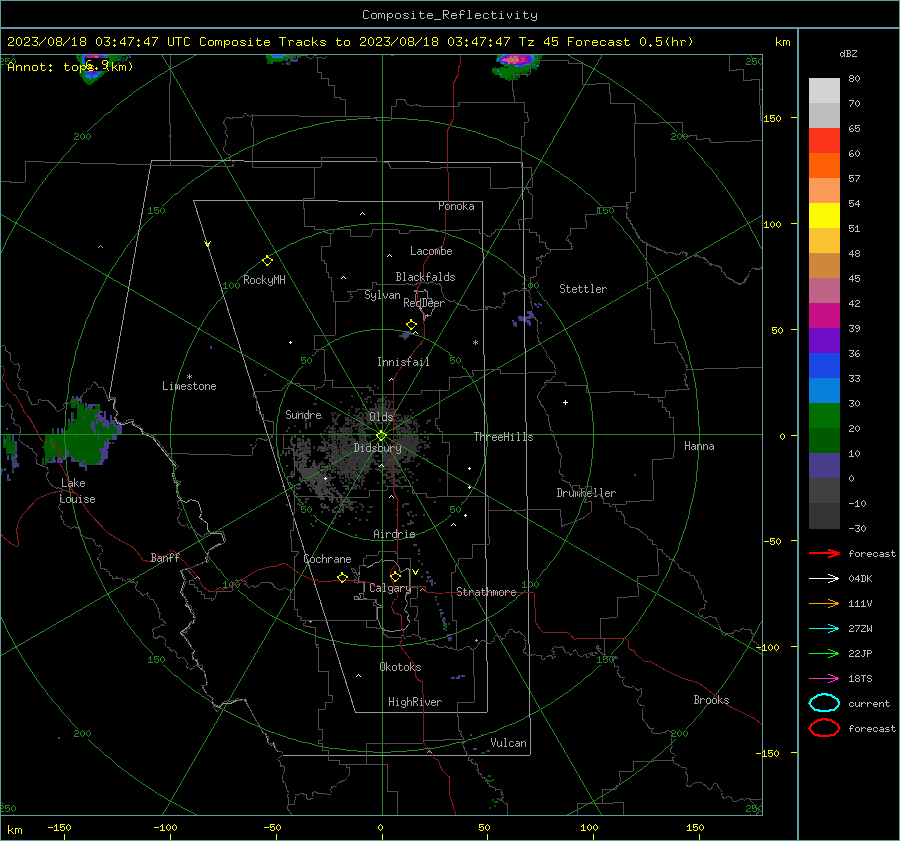Click the magenta 18TS arrow legend icon
The height and width of the screenshot is (841, 900).
coord(824,679)
